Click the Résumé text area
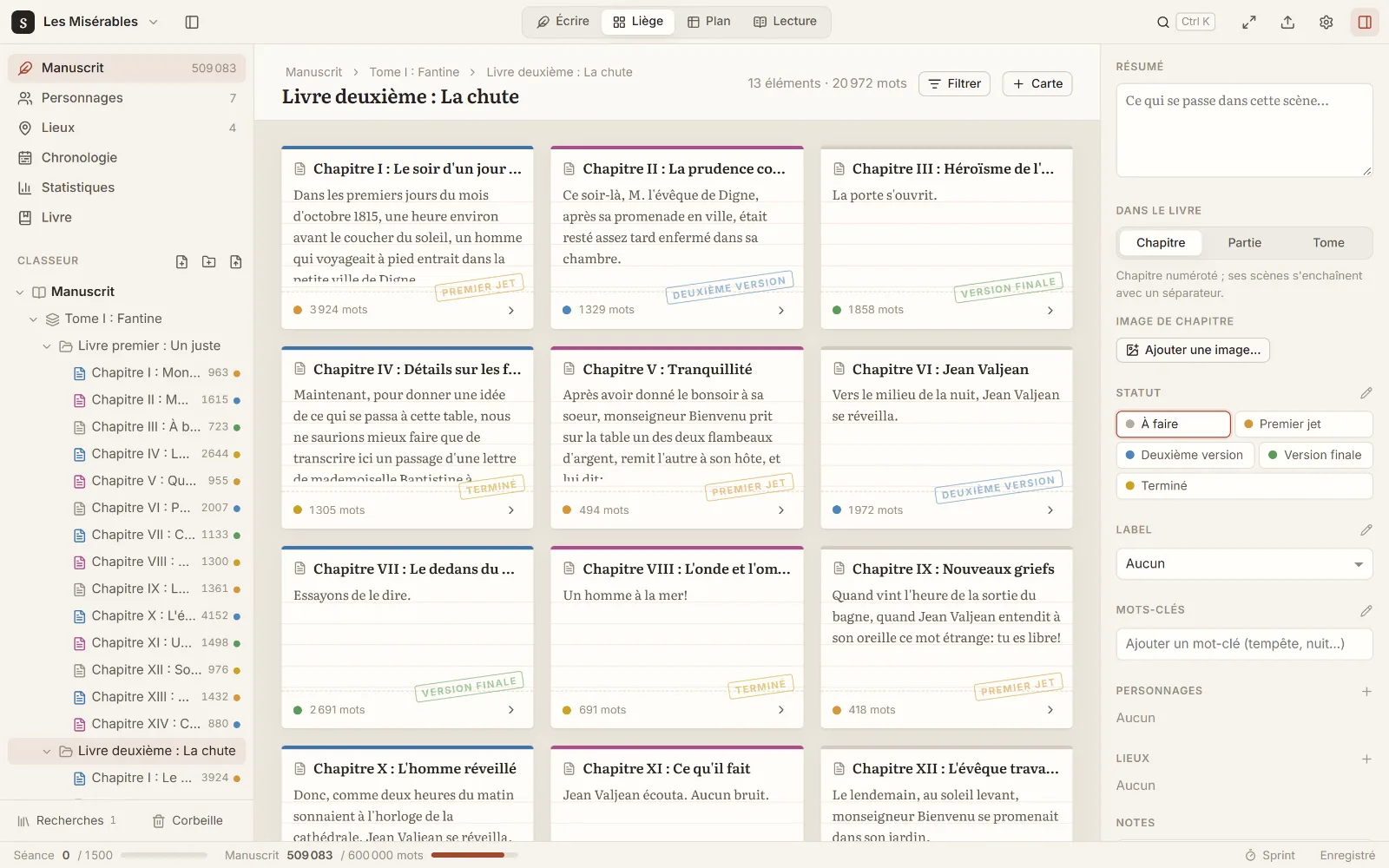Screen dimensions: 1389x868 click(x=1244, y=130)
